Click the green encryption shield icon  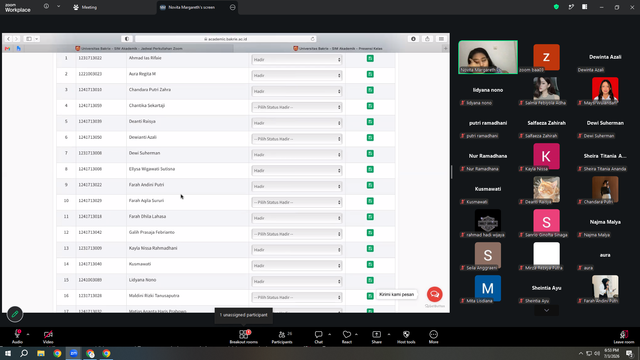tap(556, 7)
